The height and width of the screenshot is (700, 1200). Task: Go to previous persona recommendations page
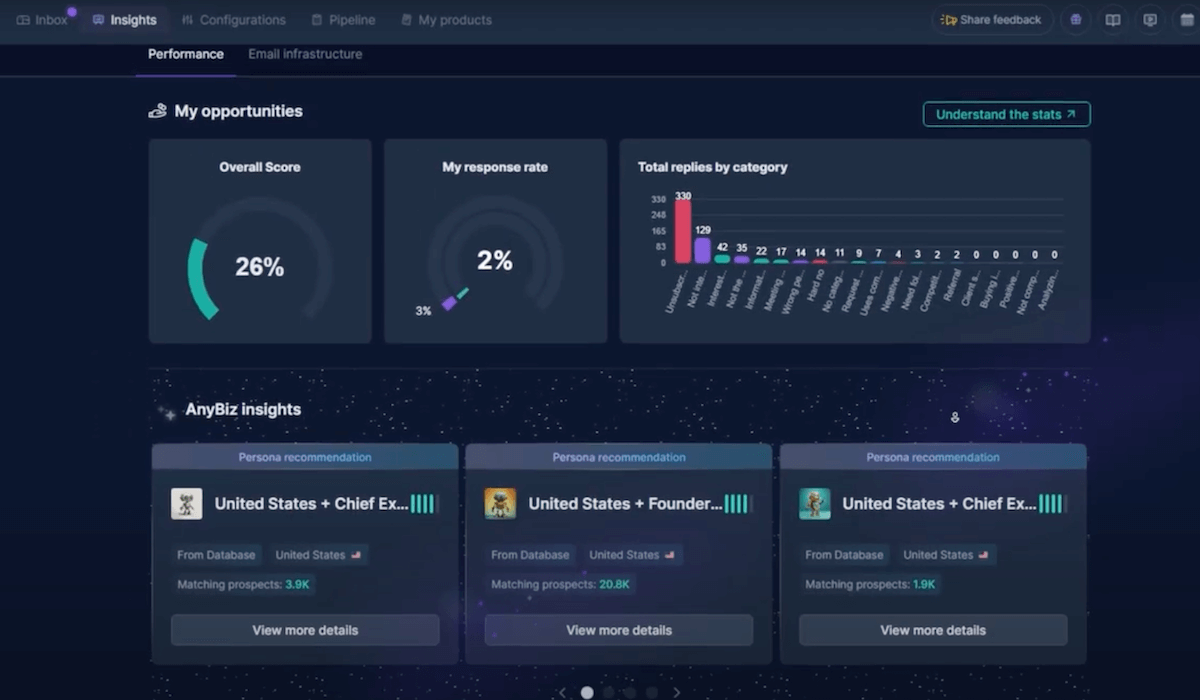click(562, 692)
